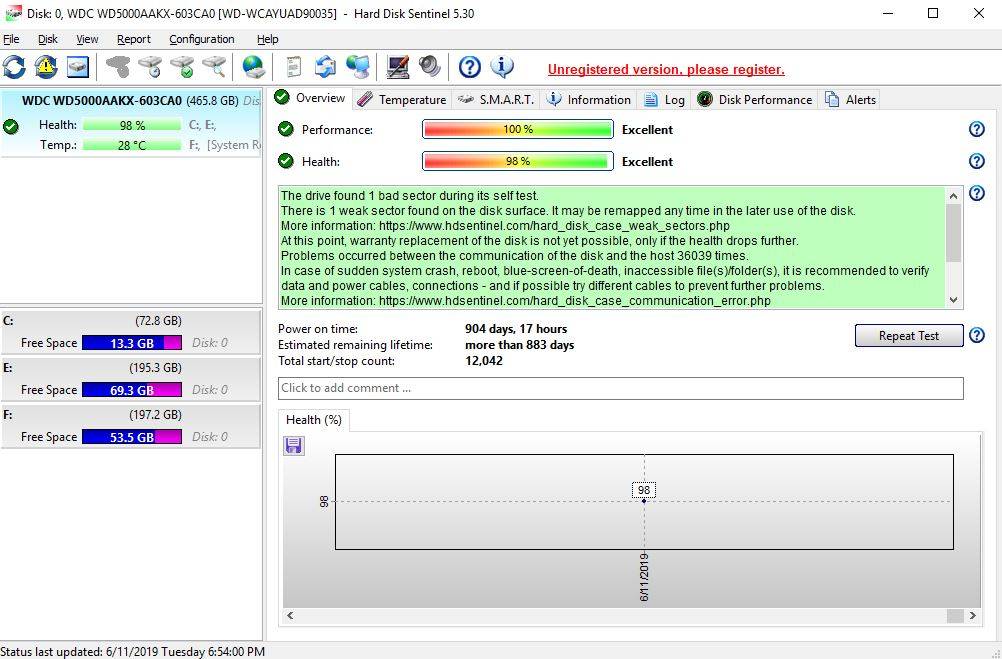
Task: Click the disk with magnifier surface test icon
Action: 215,66
